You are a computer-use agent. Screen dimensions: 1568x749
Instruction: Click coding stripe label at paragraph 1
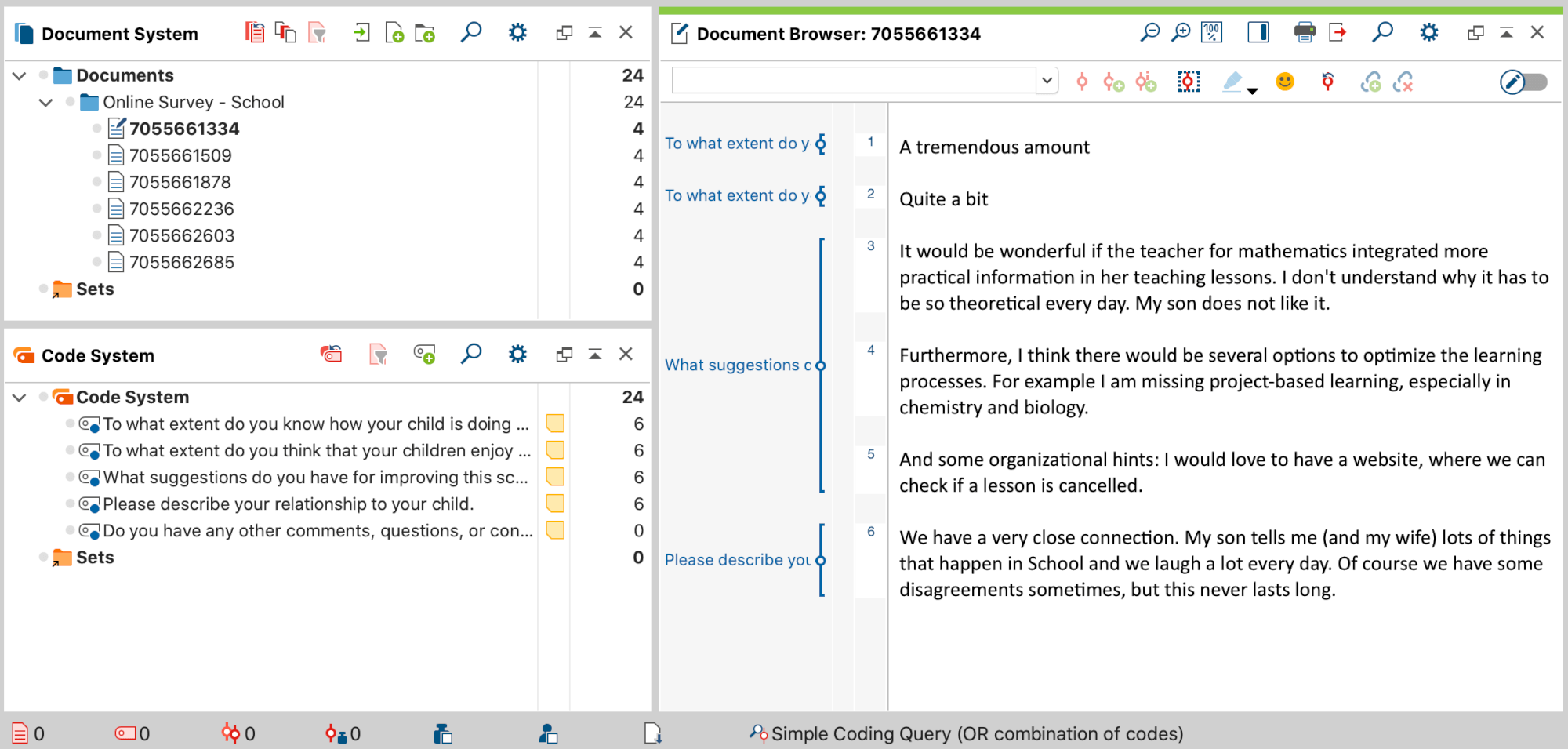tap(738, 144)
